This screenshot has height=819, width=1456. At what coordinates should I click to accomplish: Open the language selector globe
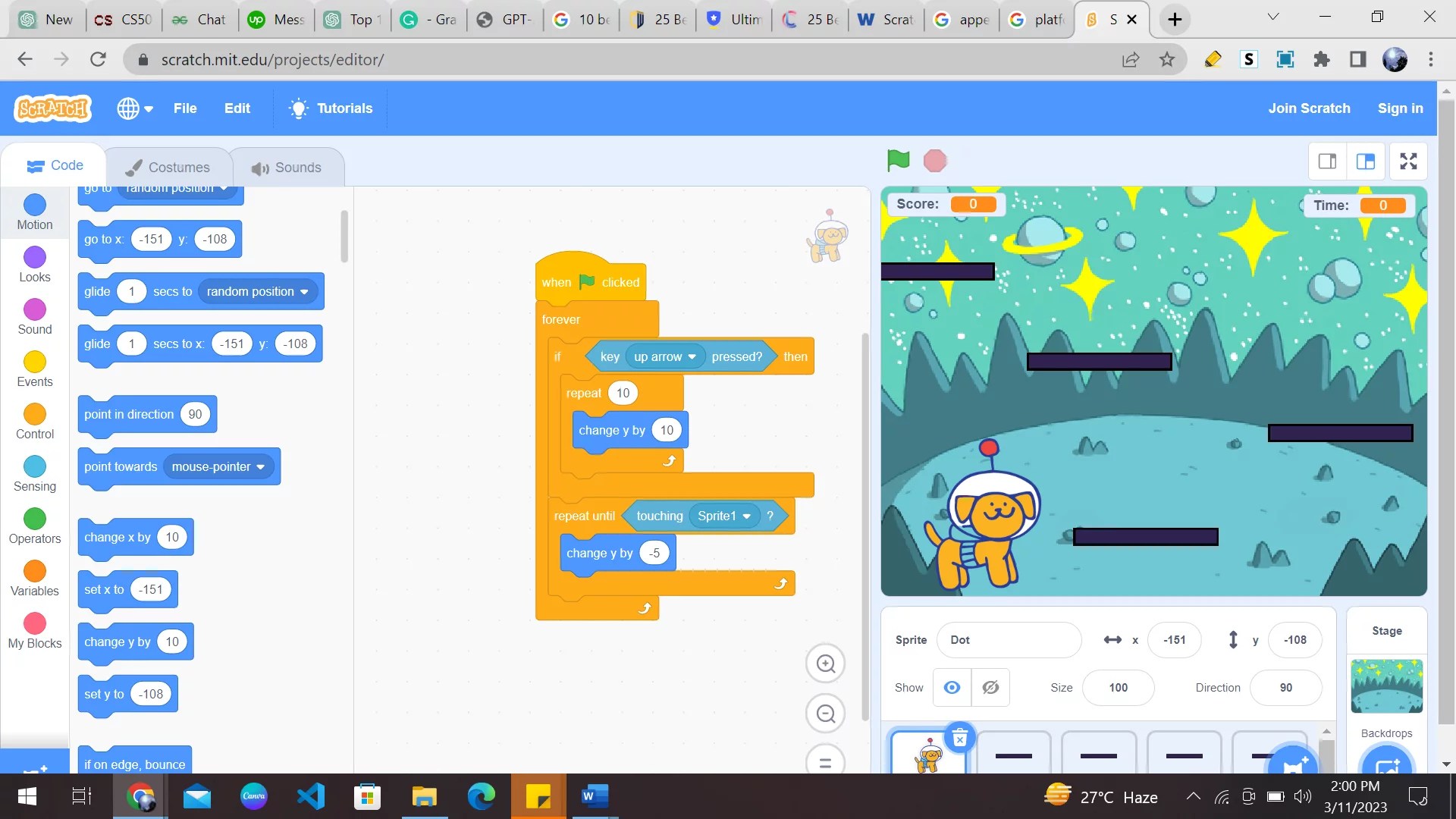coord(134,108)
